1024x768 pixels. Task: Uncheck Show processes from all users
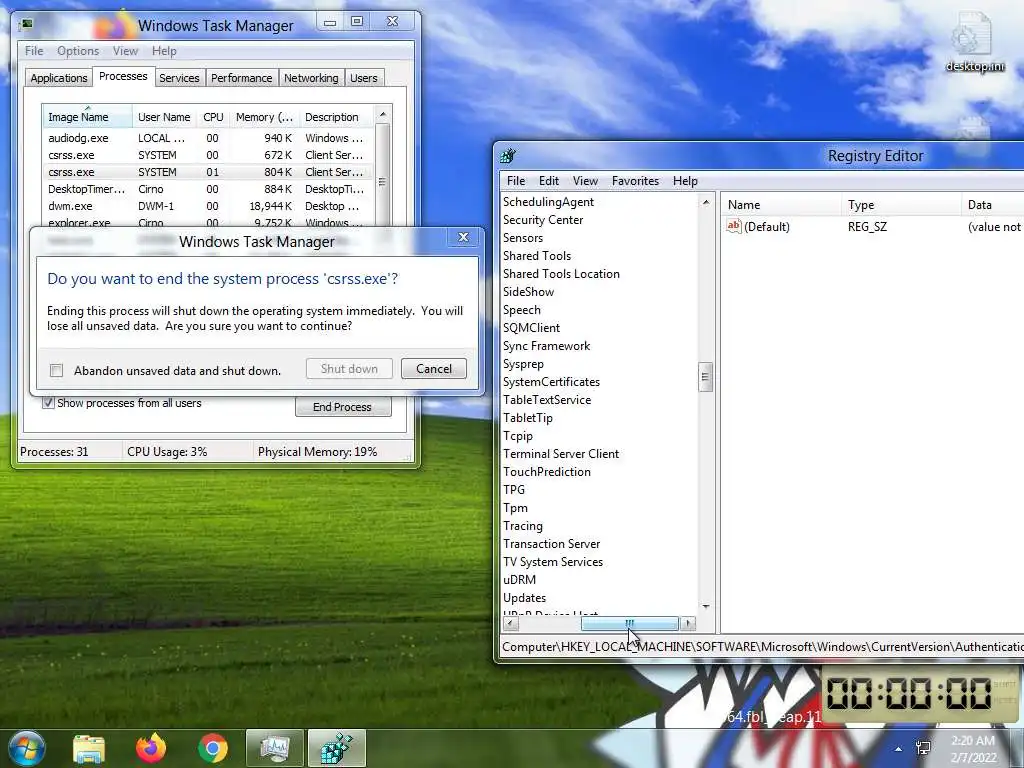click(48, 403)
